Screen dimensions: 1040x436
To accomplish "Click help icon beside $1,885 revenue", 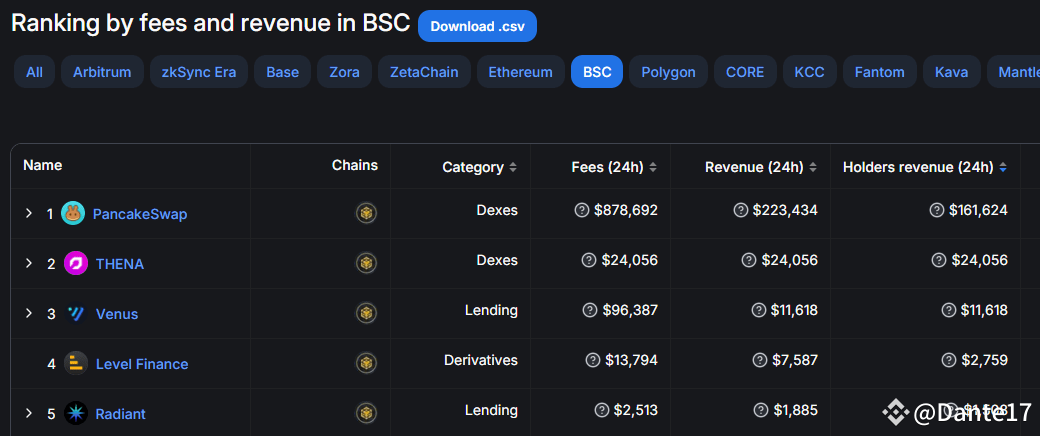I will coord(761,410).
